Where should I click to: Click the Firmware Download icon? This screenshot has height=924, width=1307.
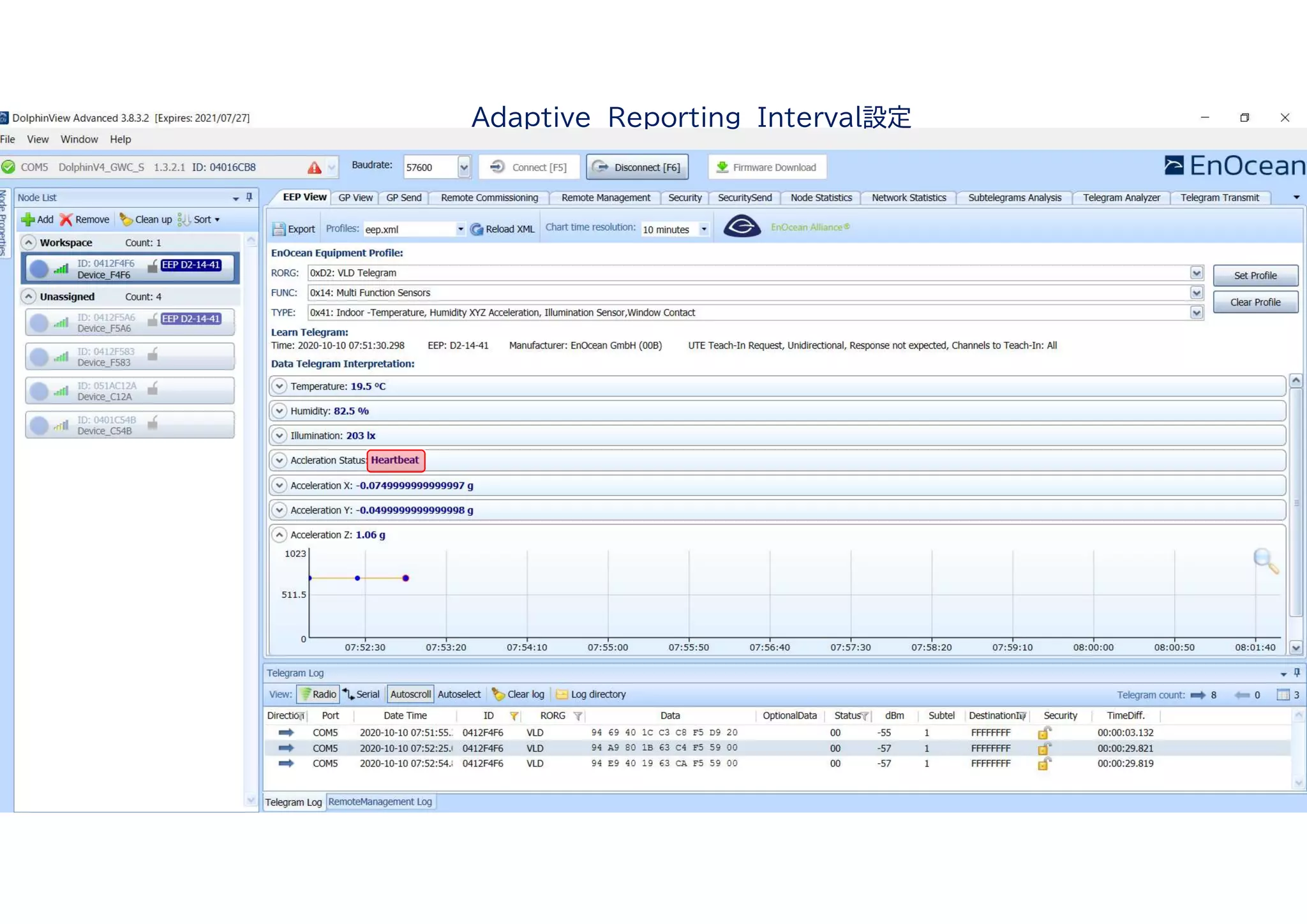[722, 167]
